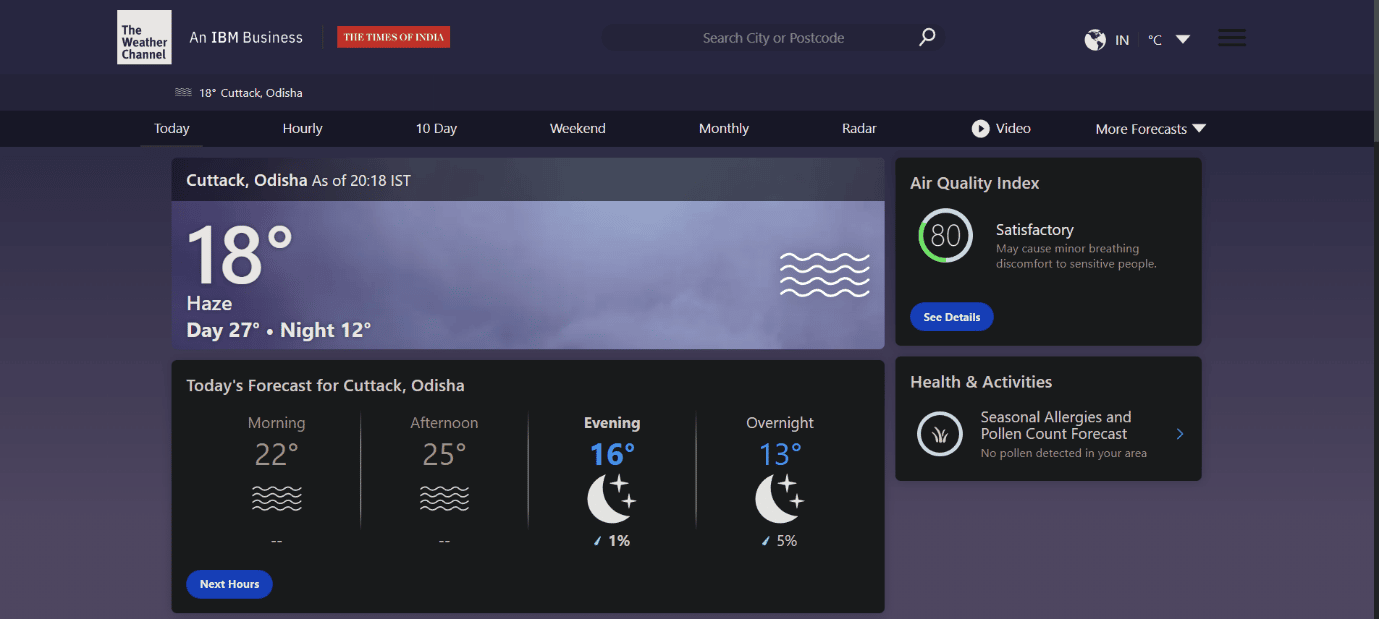1379x619 pixels.
Task: Open the Monthly tab
Action: (724, 128)
